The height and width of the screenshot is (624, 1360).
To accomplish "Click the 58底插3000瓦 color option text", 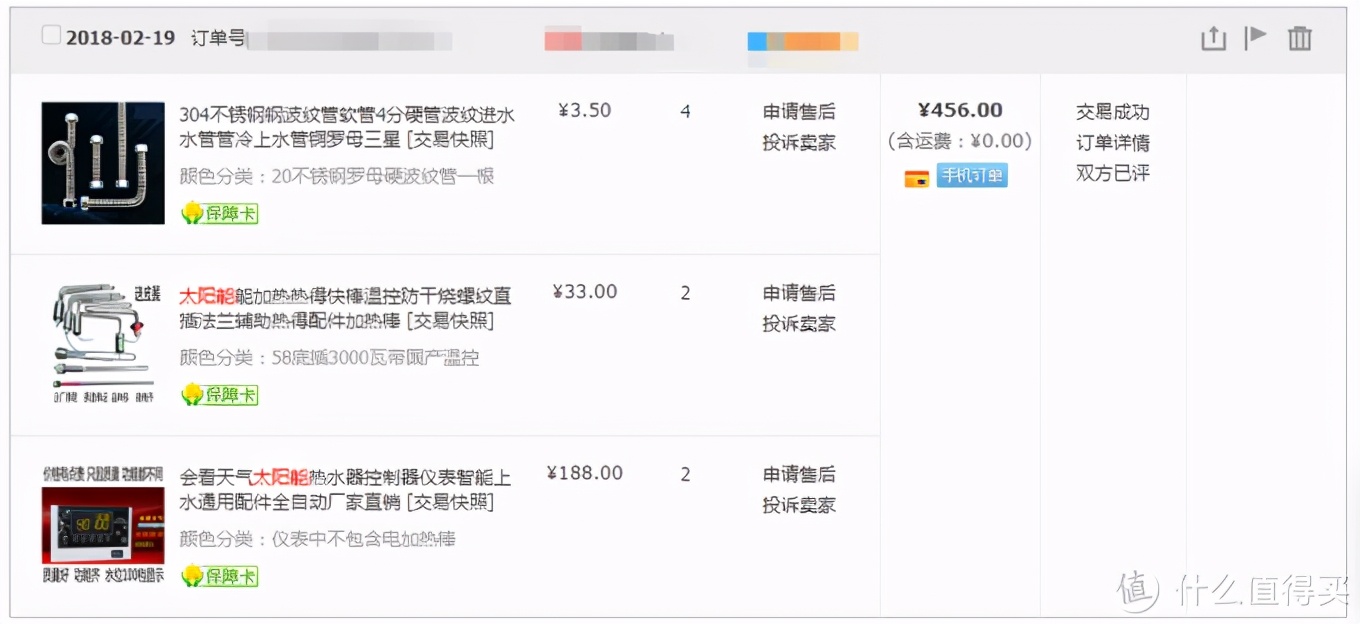I will click(x=329, y=358).
